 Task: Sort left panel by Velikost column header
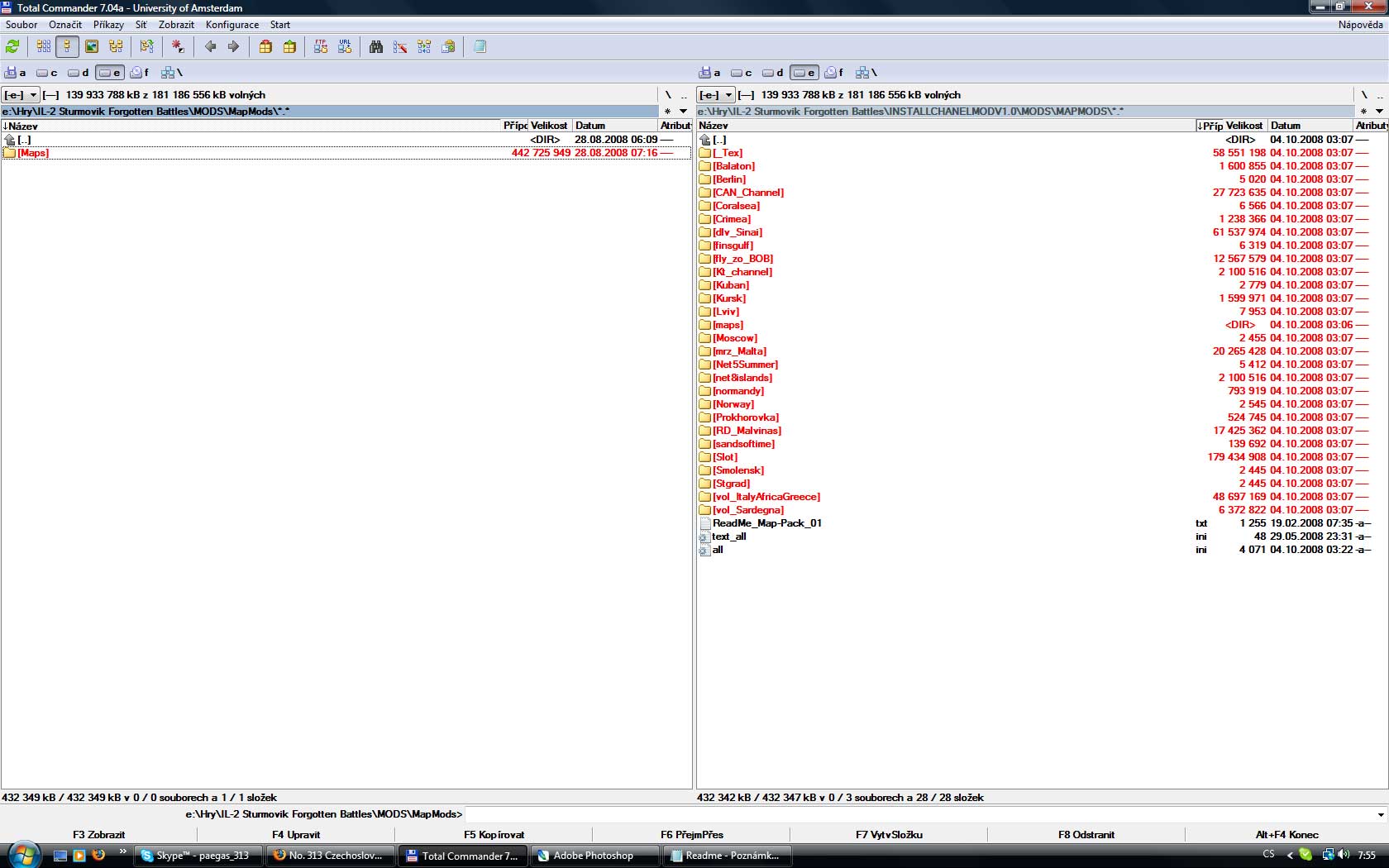[550, 126]
